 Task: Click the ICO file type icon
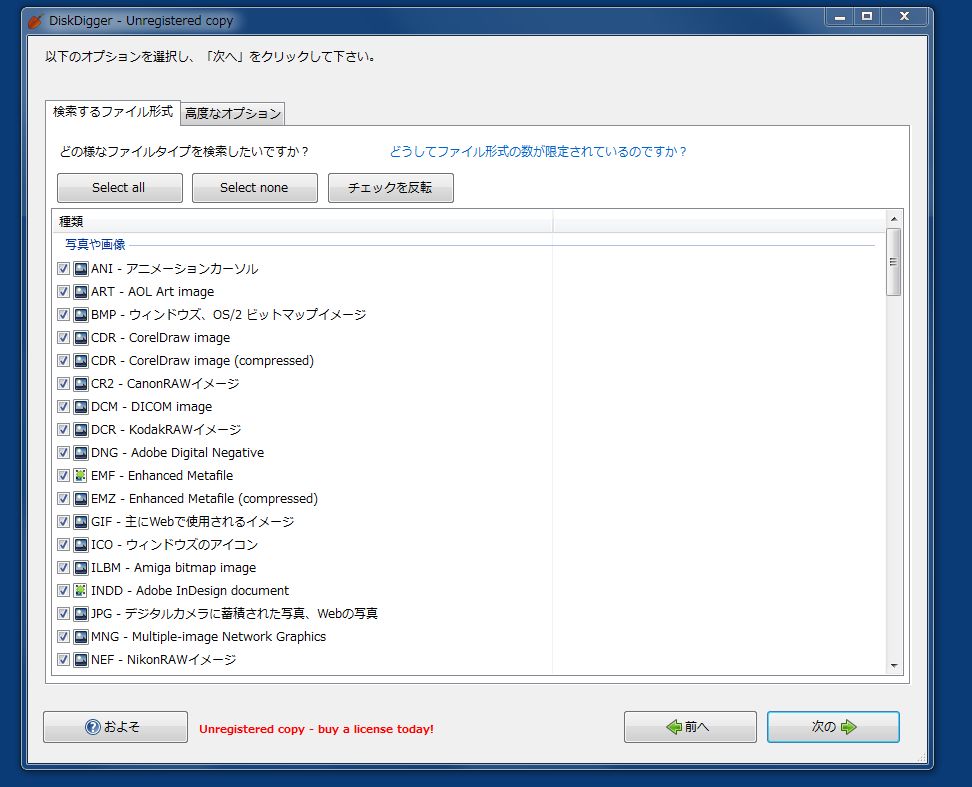tap(81, 545)
